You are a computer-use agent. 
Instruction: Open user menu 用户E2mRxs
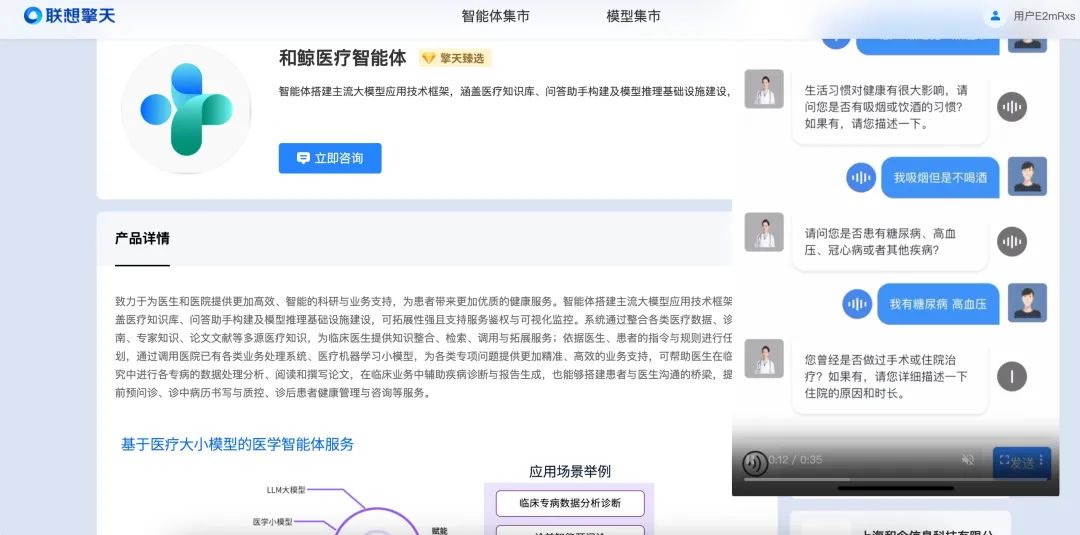click(1043, 16)
